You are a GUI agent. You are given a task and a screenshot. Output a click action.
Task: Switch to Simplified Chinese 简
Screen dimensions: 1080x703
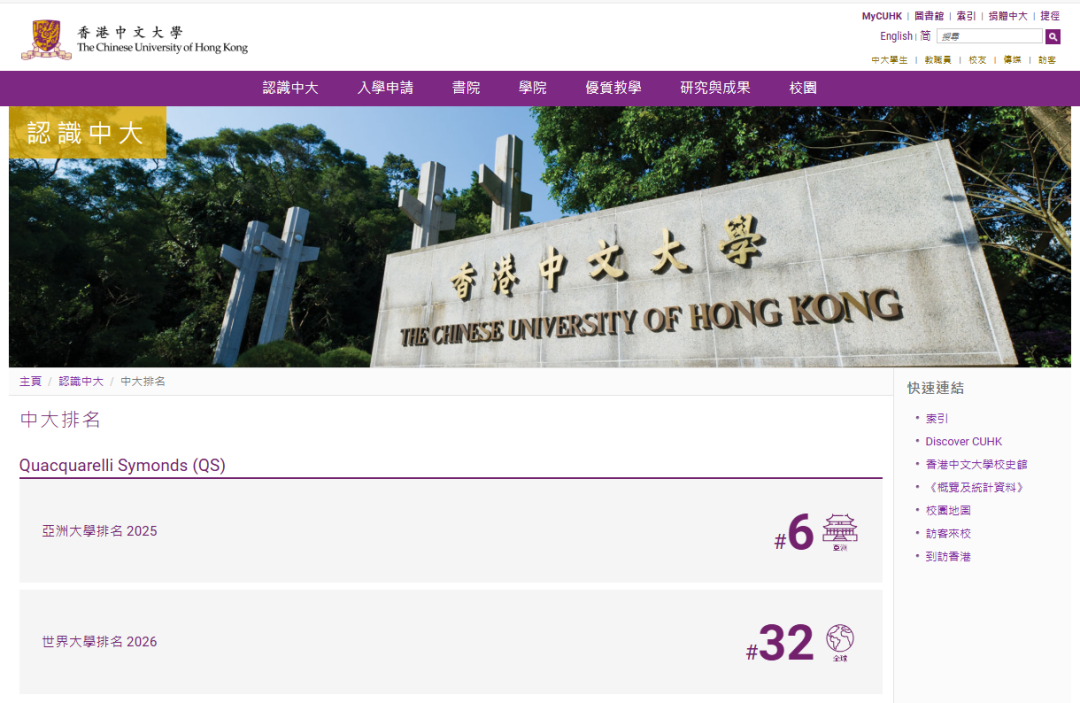tap(925, 36)
